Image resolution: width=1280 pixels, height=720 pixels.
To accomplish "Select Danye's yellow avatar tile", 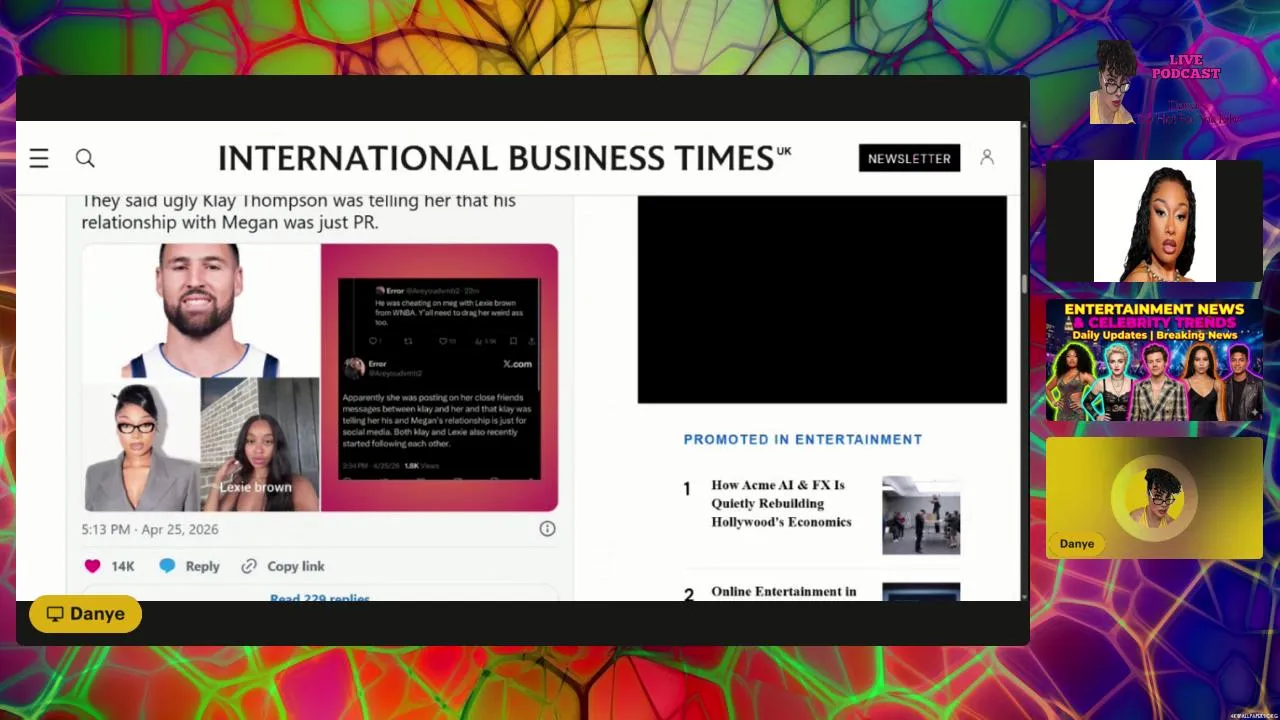I will pyautogui.click(x=1154, y=498).
